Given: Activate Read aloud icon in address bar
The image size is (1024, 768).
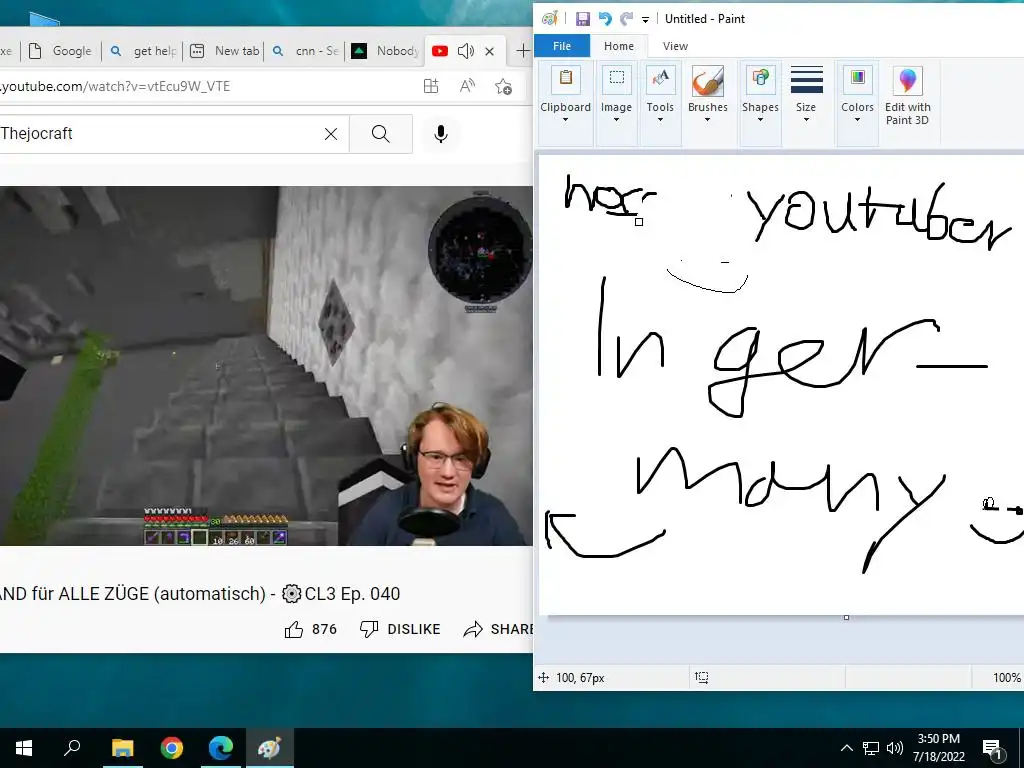Looking at the screenshot, I should [x=467, y=86].
